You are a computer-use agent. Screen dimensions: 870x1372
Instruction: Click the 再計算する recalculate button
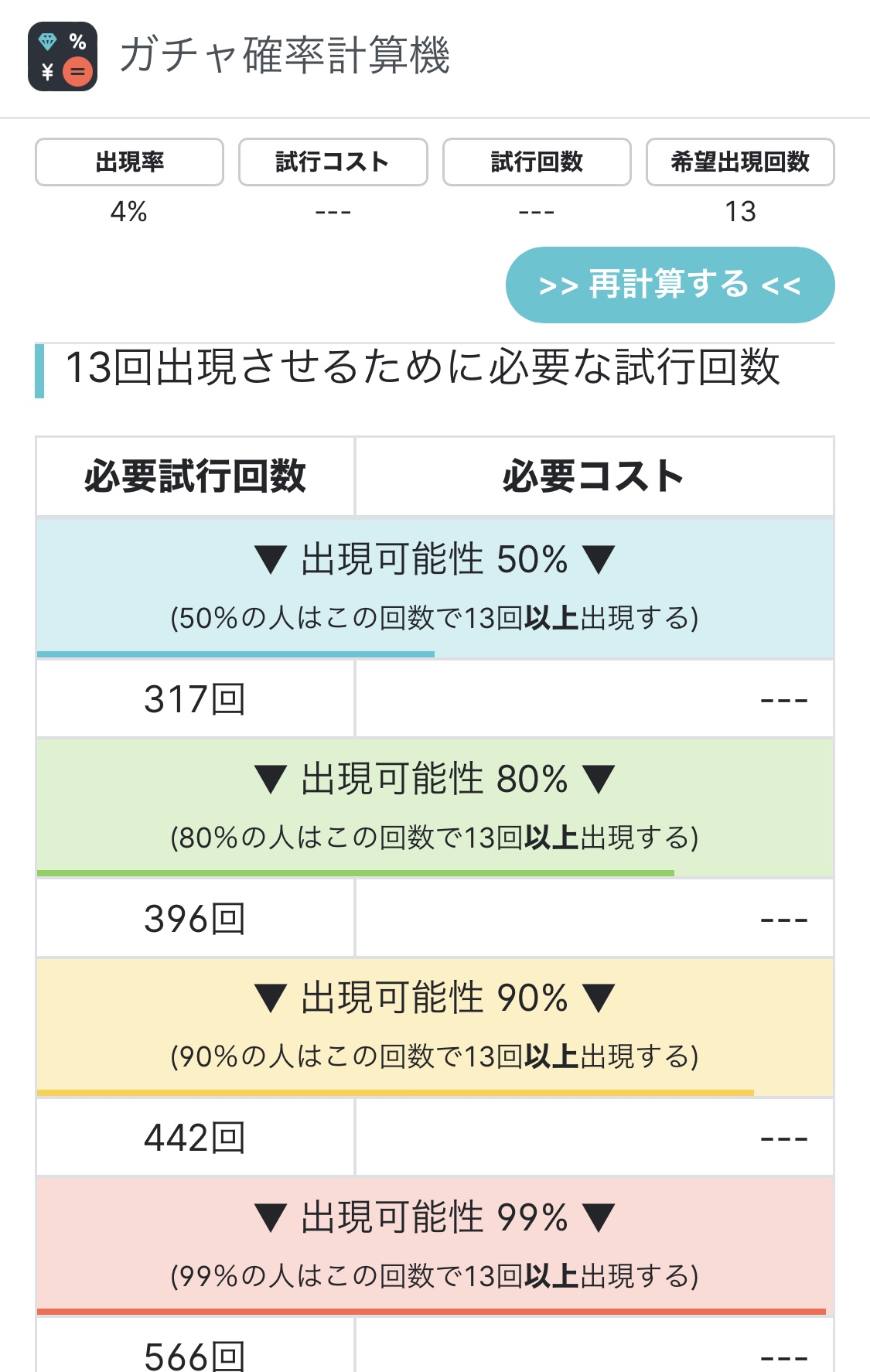click(x=670, y=285)
